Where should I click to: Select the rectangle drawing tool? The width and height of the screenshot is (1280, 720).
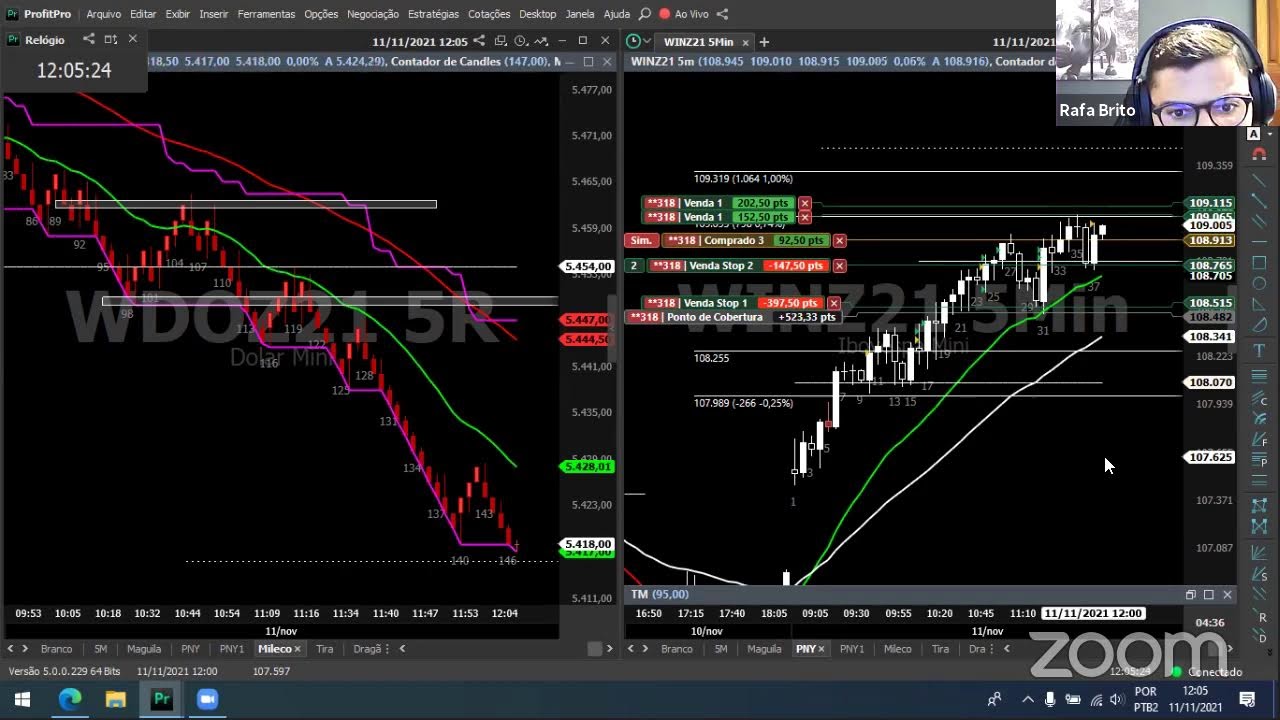coord(1259,263)
